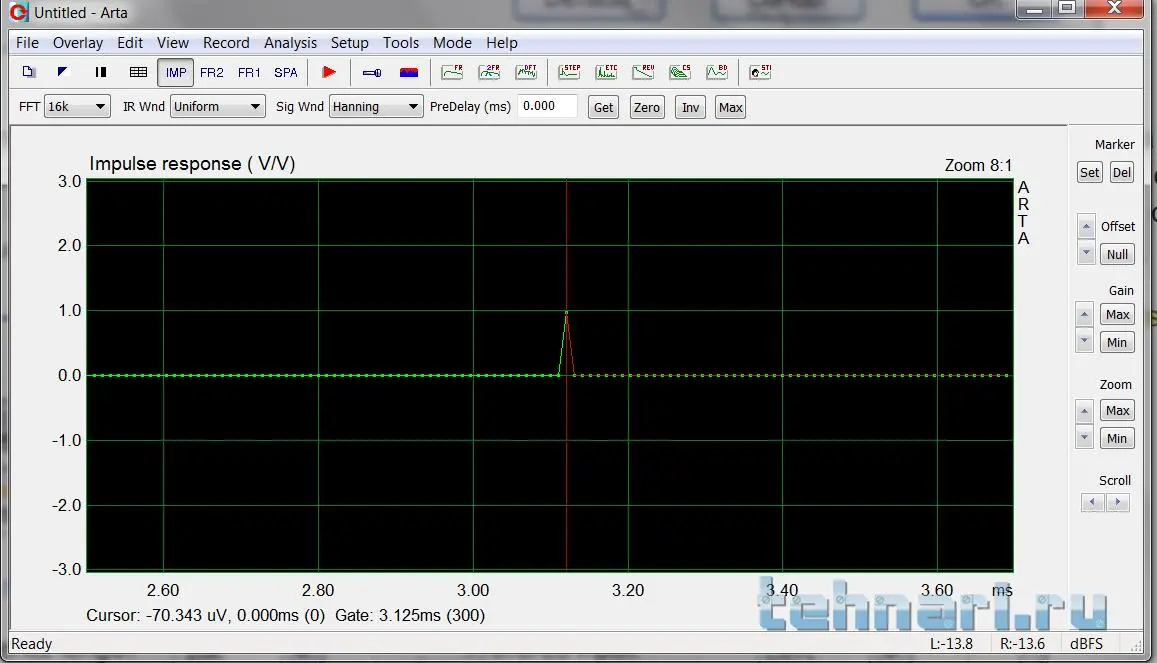Open the Mode menu
Screen dimensions: 1157x663
click(x=452, y=43)
